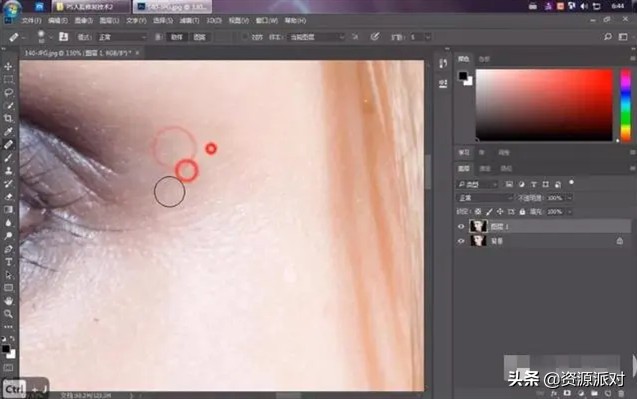Open the mode dropdown showing 正常 in options bar

click(122, 37)
